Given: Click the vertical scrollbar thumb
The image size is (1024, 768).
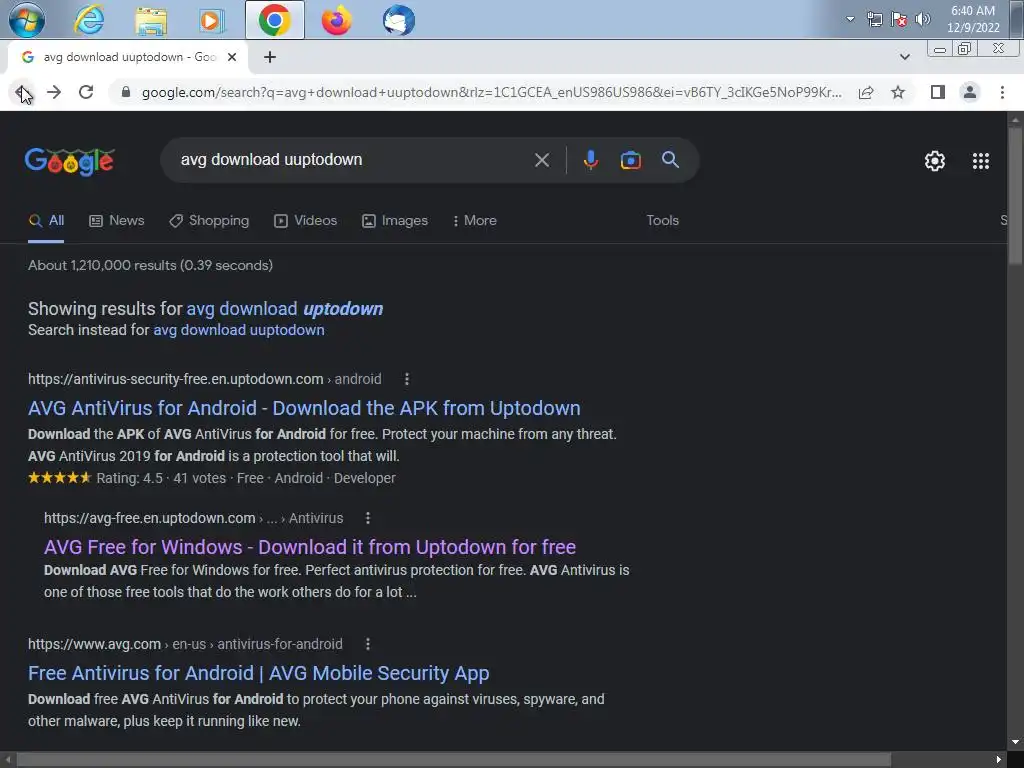Looking at the screenshot, I should (1015, 195).
